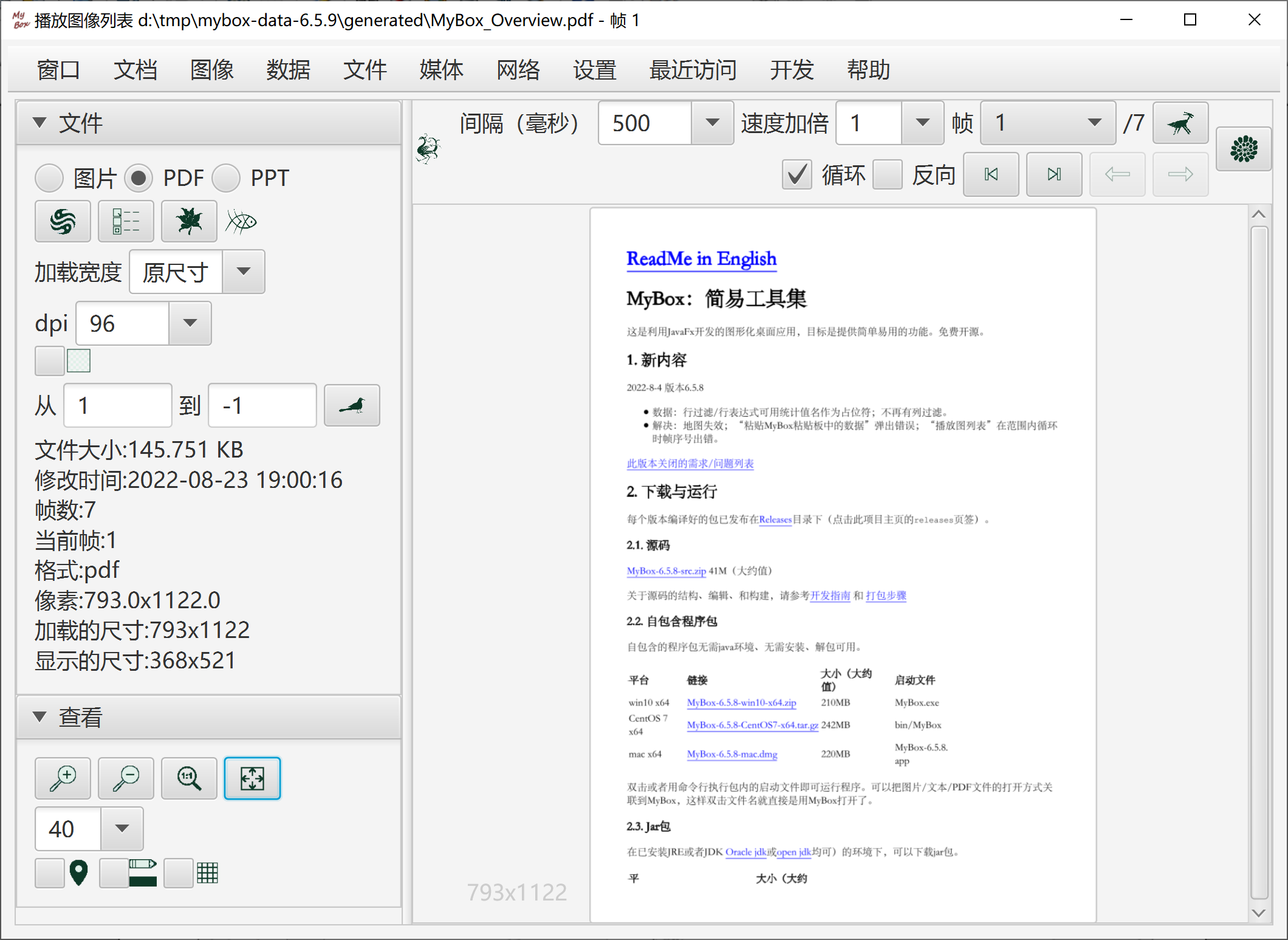Click the MyBox-6.5.8-src.zip link
The height and width of the screenshot is (940, 1288).
[666, 571]
